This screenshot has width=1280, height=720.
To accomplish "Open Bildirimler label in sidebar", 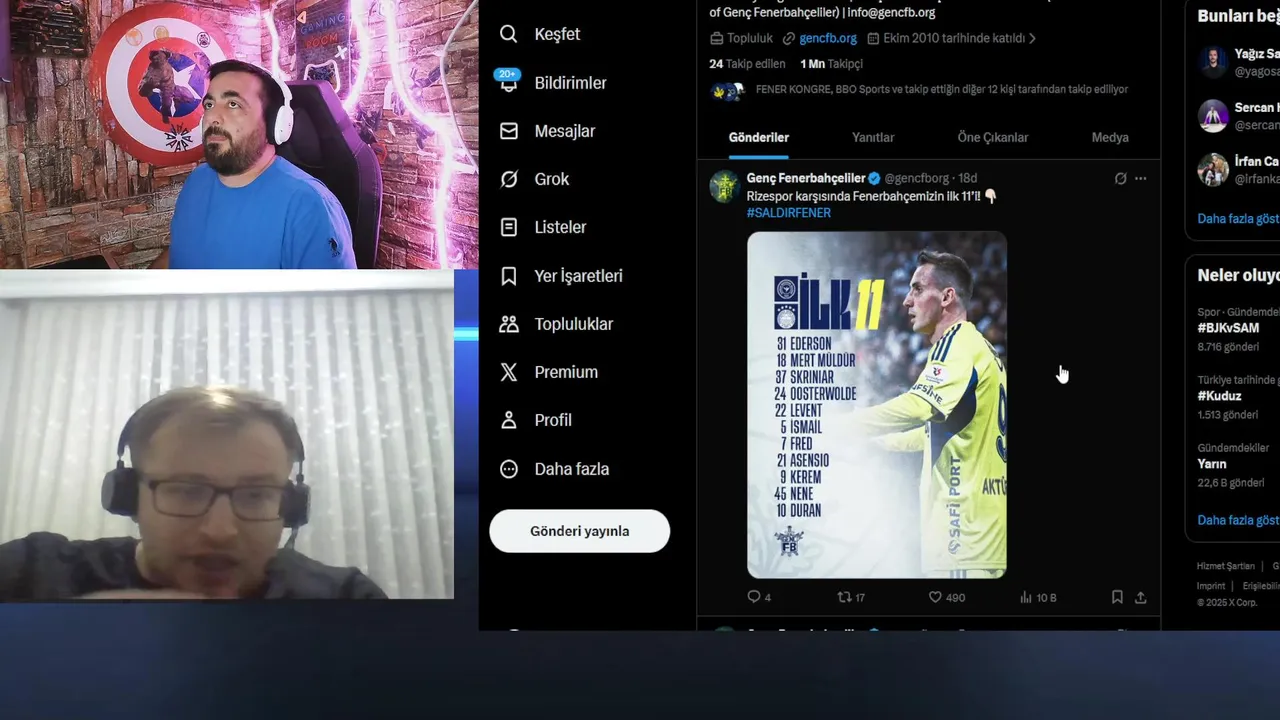I will click(x=570, y=83).
